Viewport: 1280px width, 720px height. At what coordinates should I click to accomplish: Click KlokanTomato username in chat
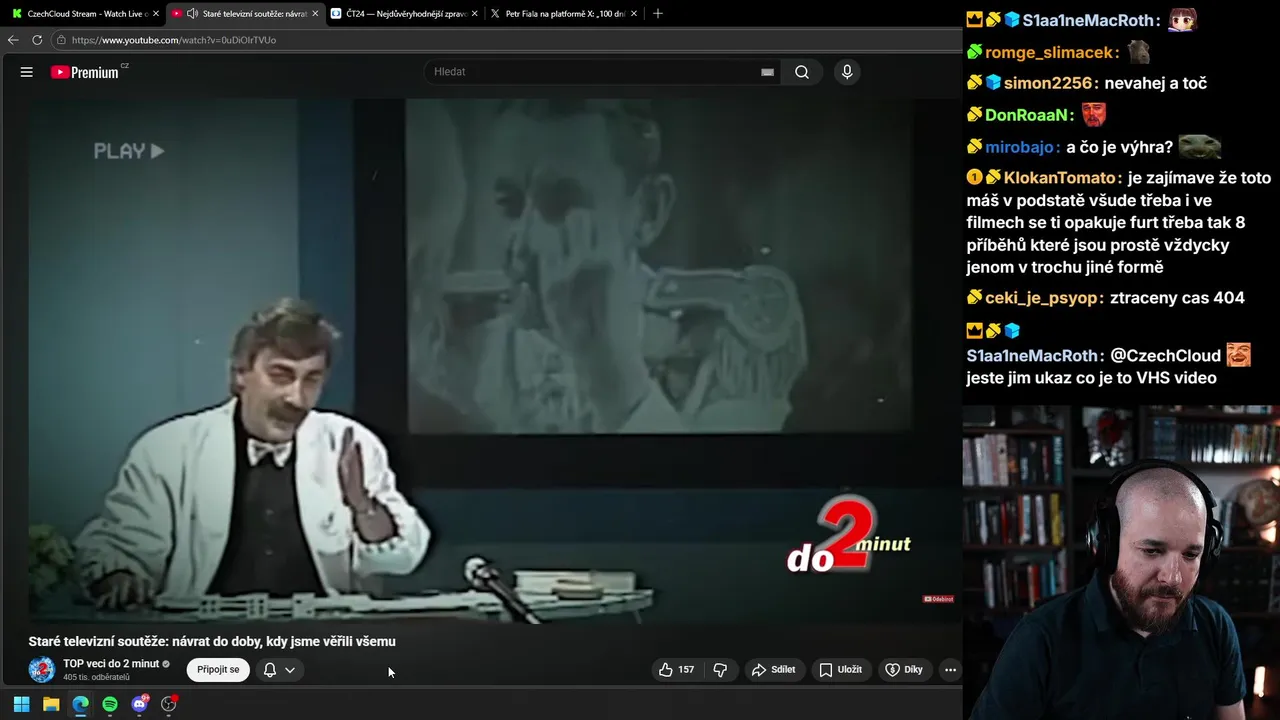(1061, 178)
